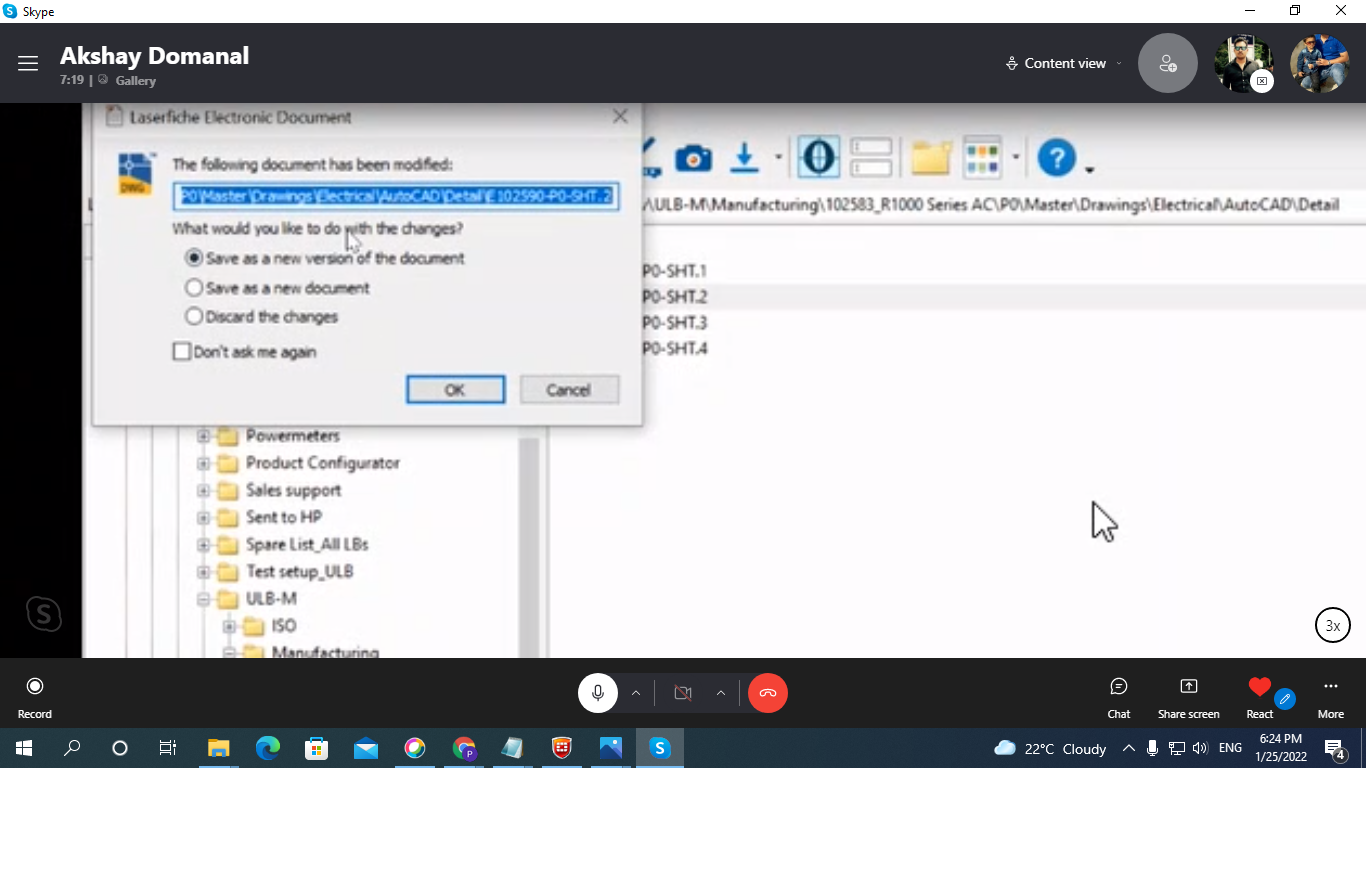Open File Explorer from the taskbar
The width and height of the screenshot is (1366, 888).
pyautogui.click(x=219, y=748)
